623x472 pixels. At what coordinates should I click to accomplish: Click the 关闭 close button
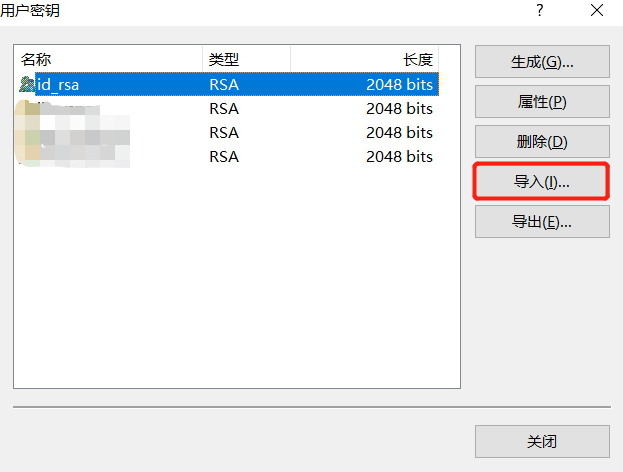pos(542,441)
